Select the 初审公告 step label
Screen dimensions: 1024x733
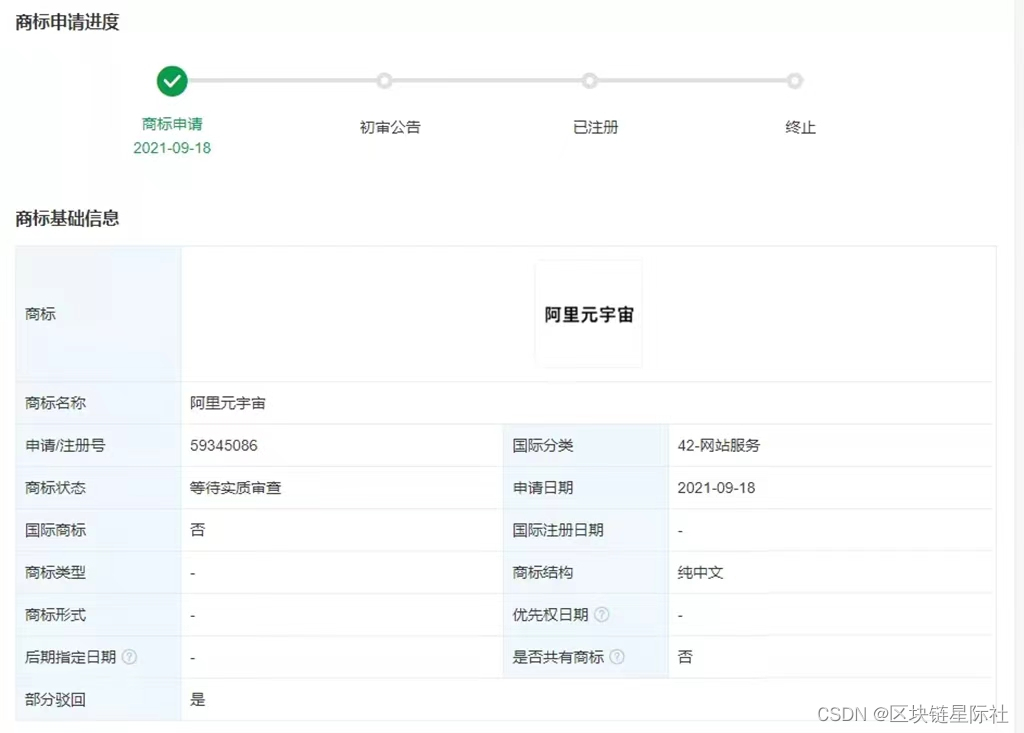pyautogui.click(x=390, y=127)
